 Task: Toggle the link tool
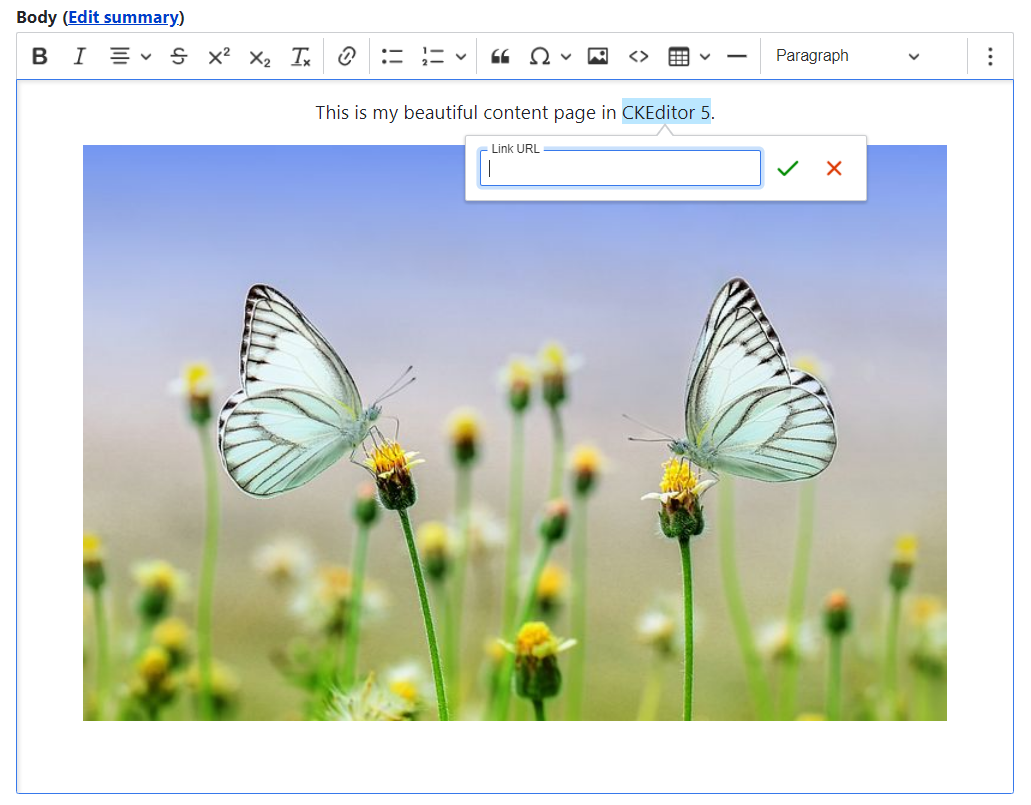point(347,56)
